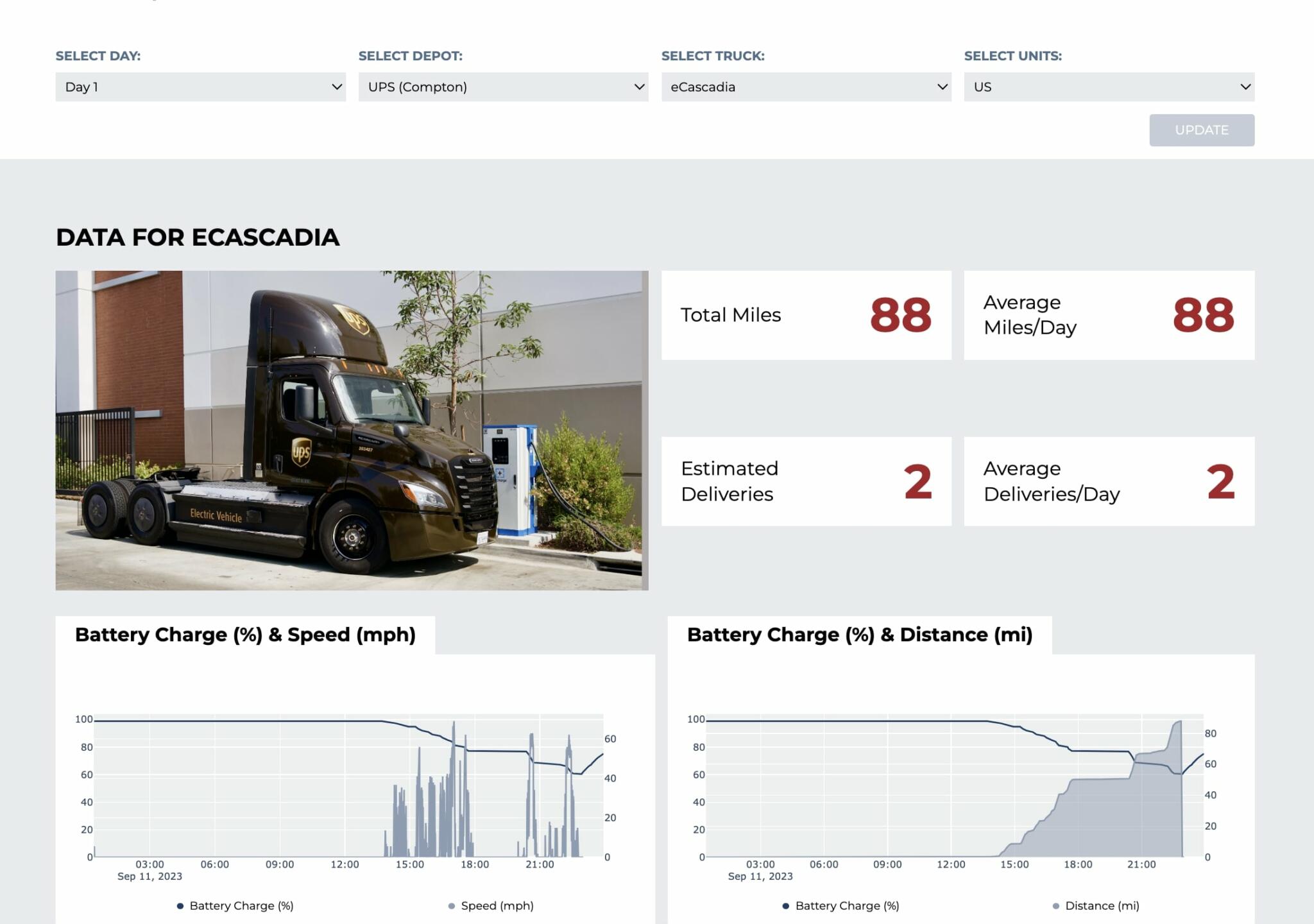Select the Battery Charge & Distance chart title
This screenshot has width=1314, height=924.
tap(860, 634)
